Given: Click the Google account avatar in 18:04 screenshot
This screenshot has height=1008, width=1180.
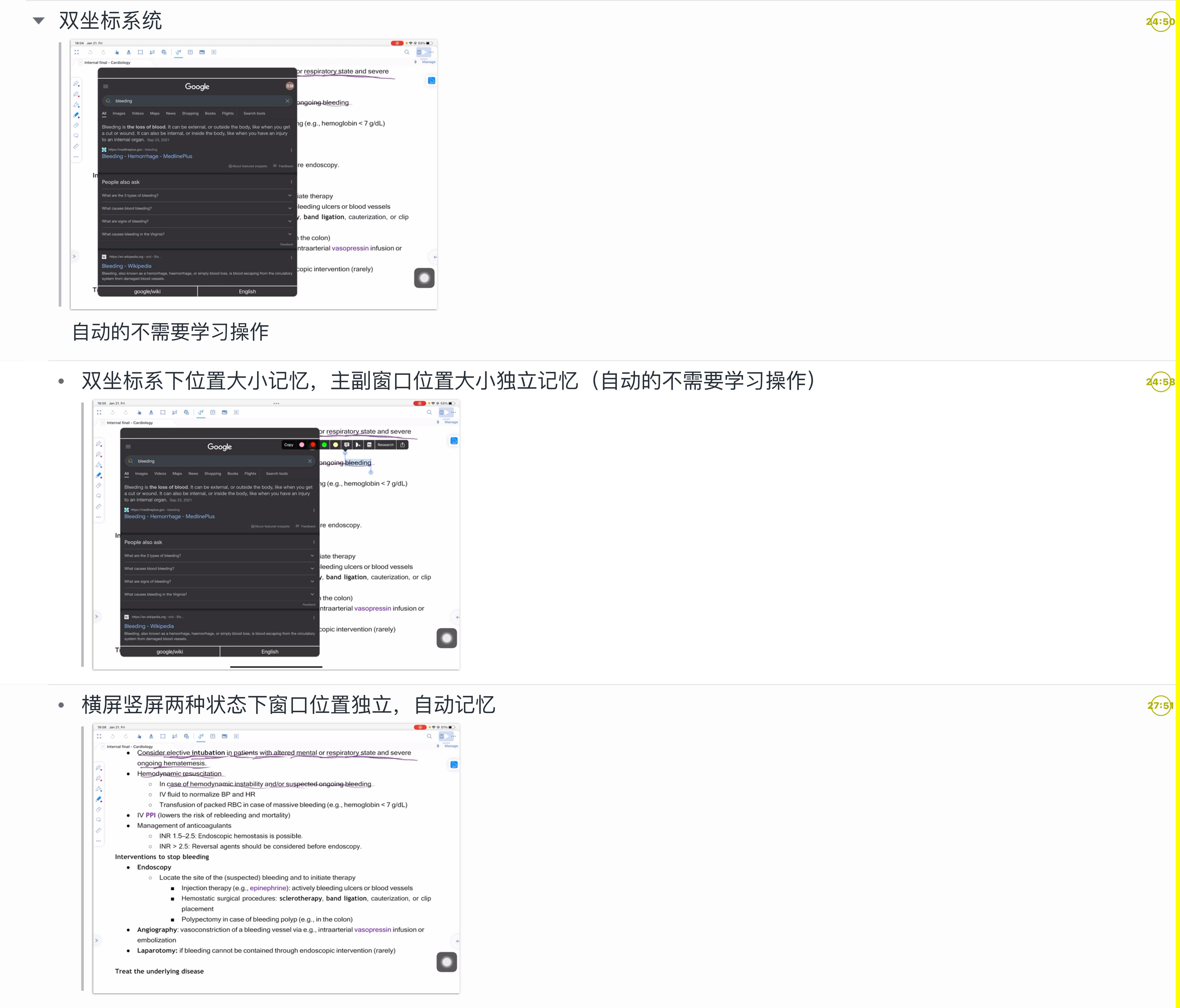Looking at the screenshot, I should point(289,86).
